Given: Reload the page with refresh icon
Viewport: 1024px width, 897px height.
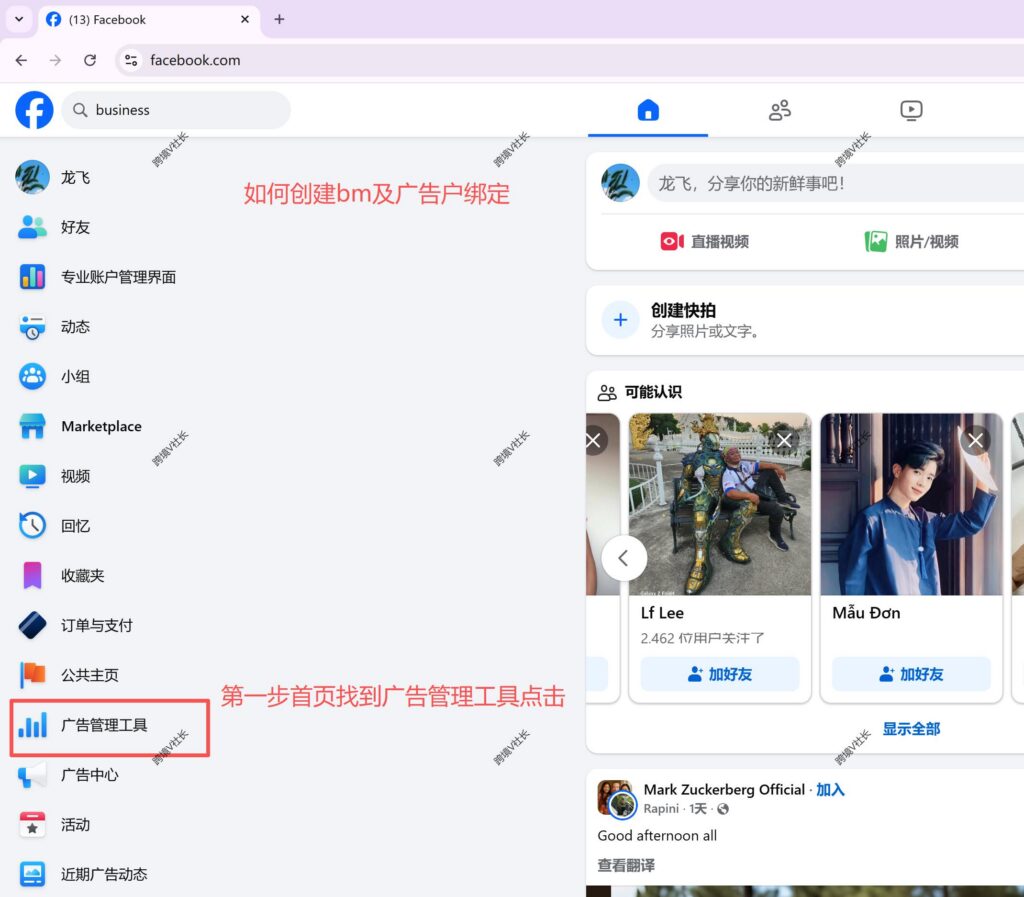Looking at the screenshot, I should point(90,60).
